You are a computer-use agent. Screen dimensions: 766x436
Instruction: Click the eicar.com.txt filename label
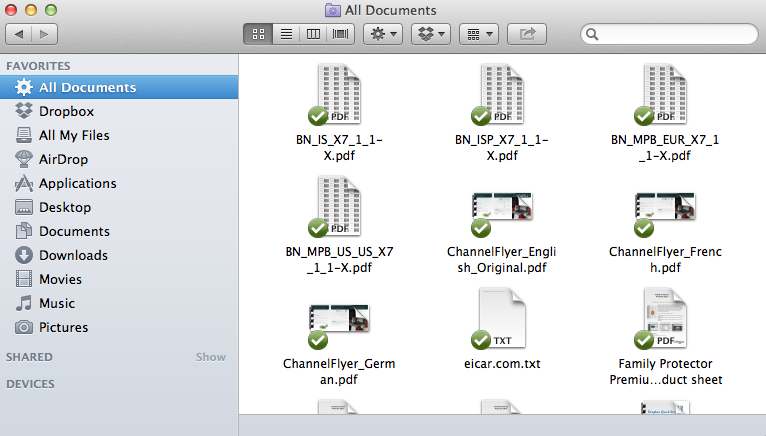point(502,364)
